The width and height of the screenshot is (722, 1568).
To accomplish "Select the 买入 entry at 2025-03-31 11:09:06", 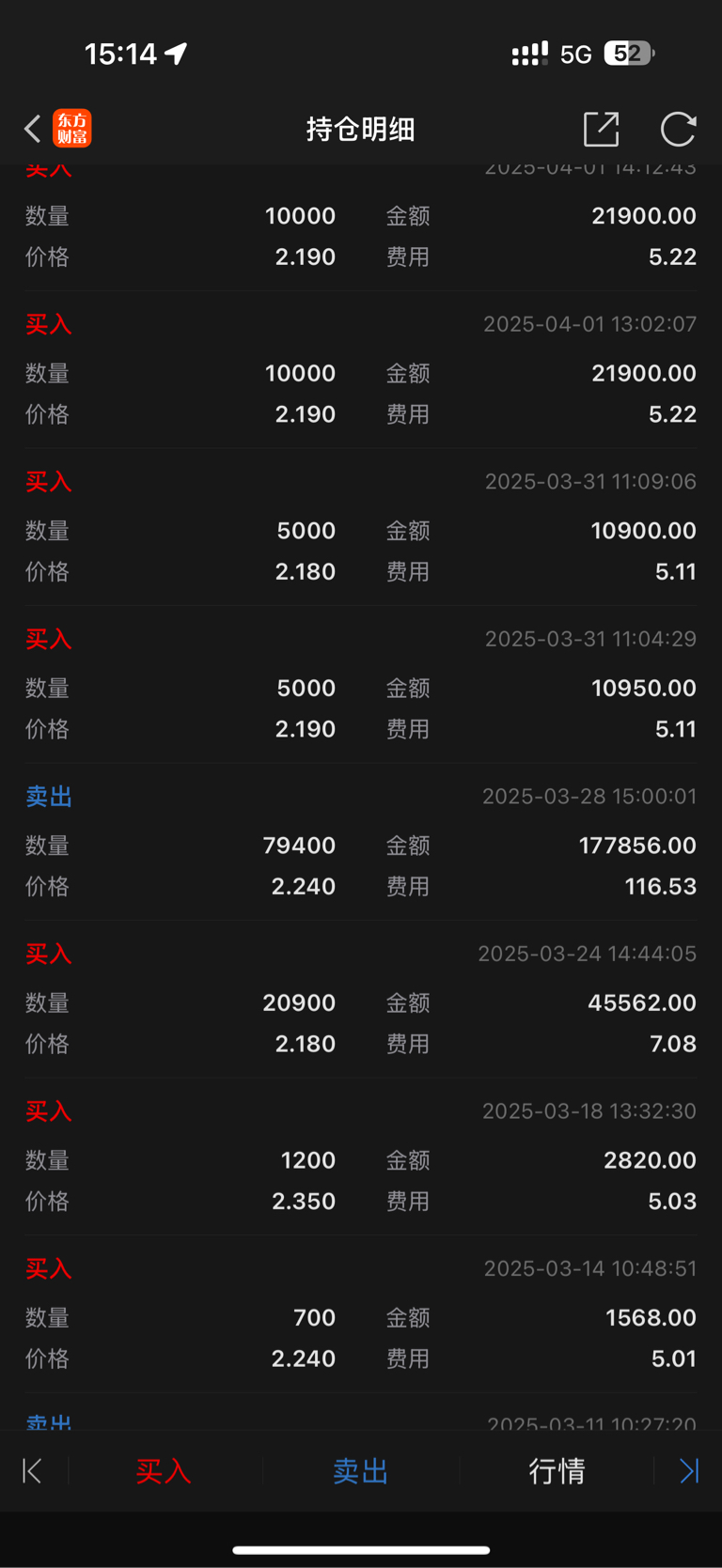I will (361, 527).
